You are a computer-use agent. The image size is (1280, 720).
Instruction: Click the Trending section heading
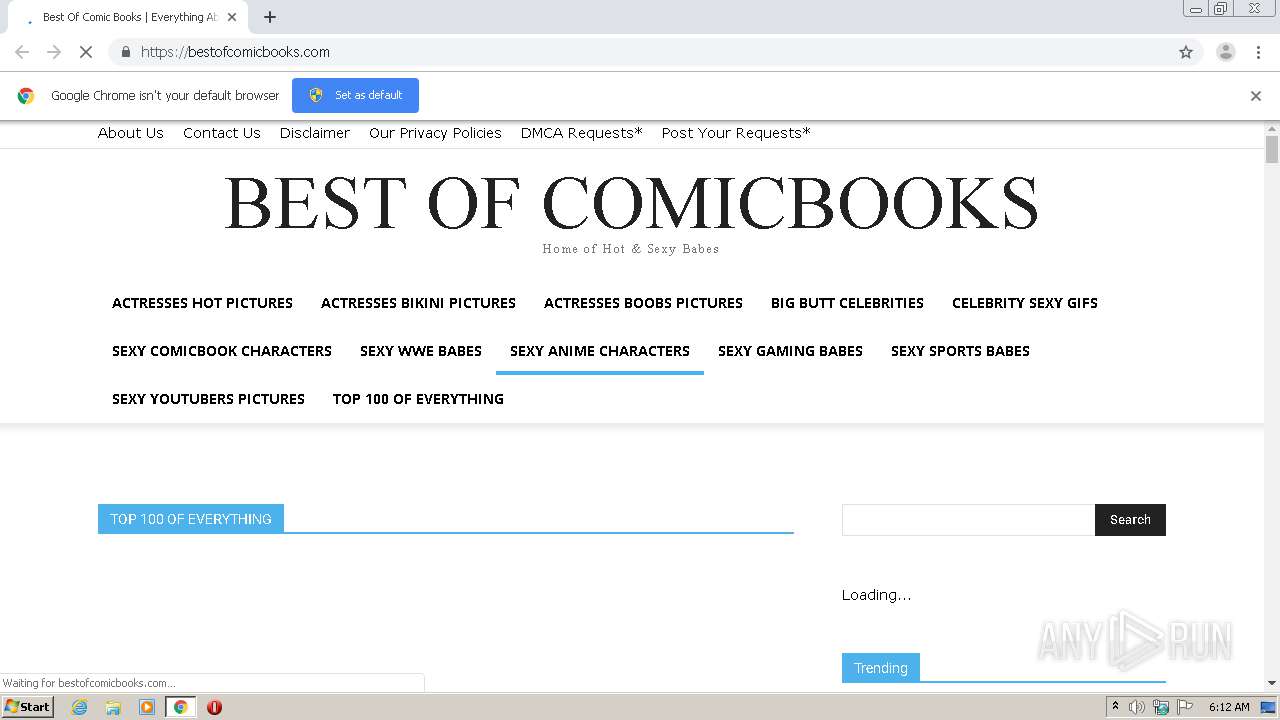coord(881,668)
